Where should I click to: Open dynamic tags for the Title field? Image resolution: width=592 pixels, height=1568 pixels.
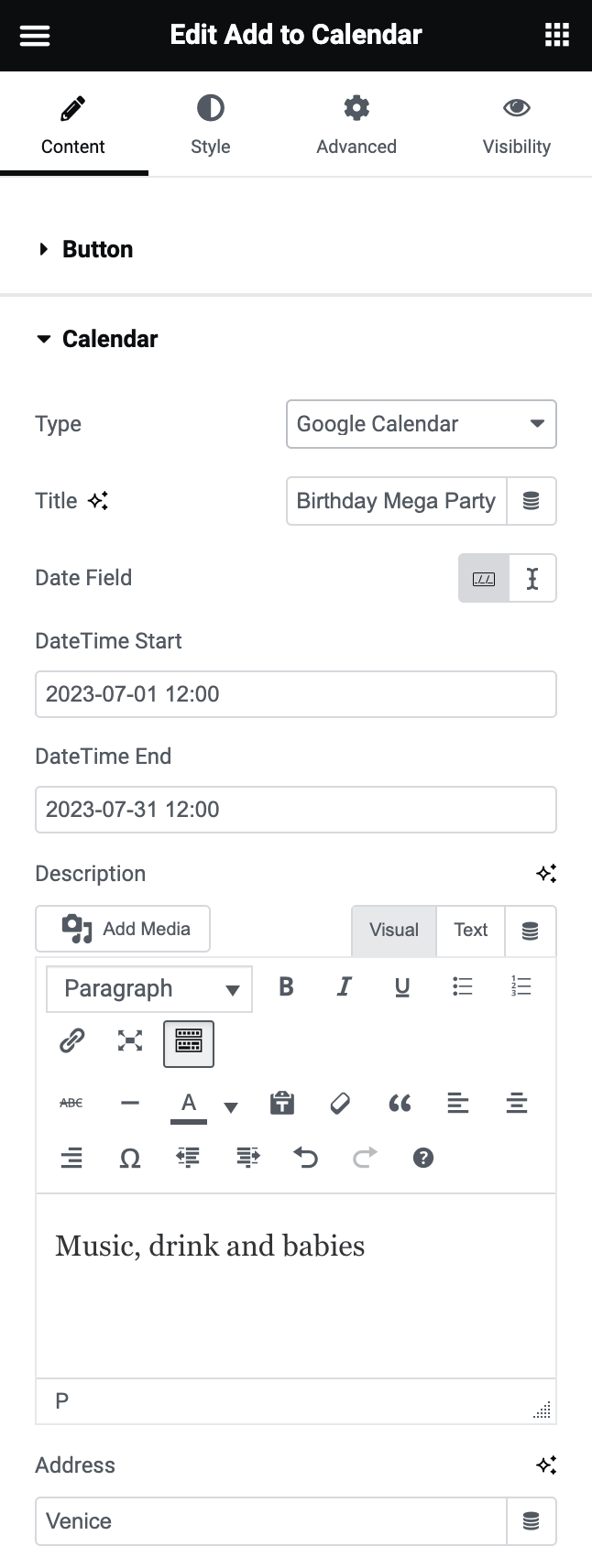[532, 501]
